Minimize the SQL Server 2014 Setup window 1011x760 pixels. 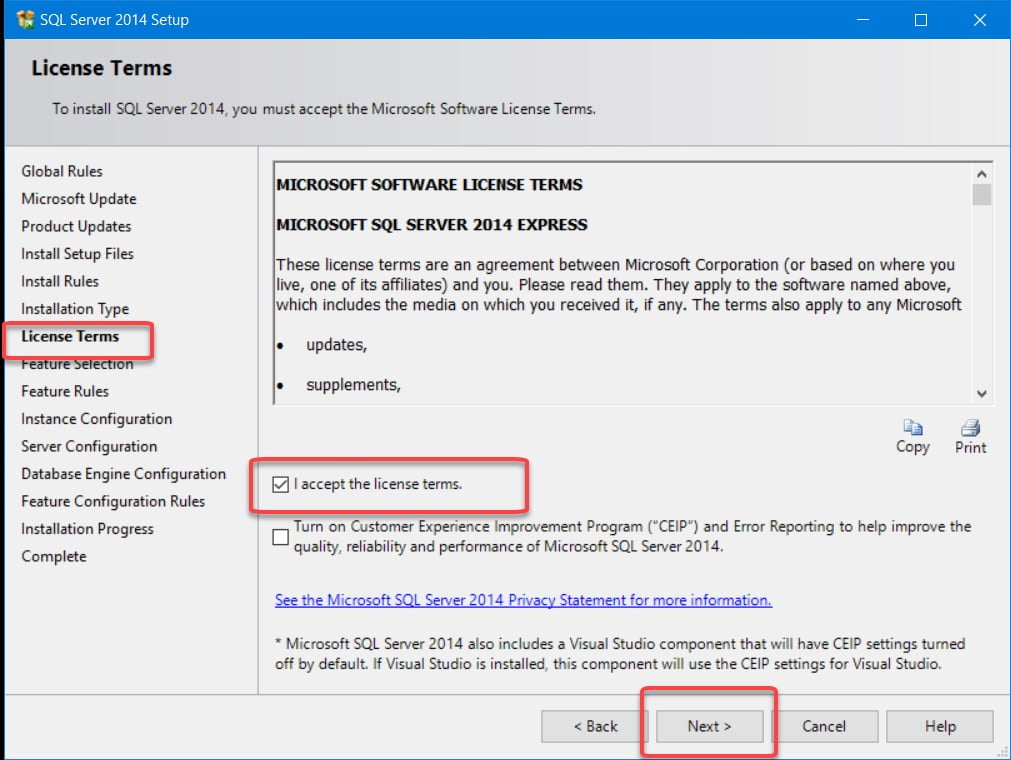(x=863, y=19)
